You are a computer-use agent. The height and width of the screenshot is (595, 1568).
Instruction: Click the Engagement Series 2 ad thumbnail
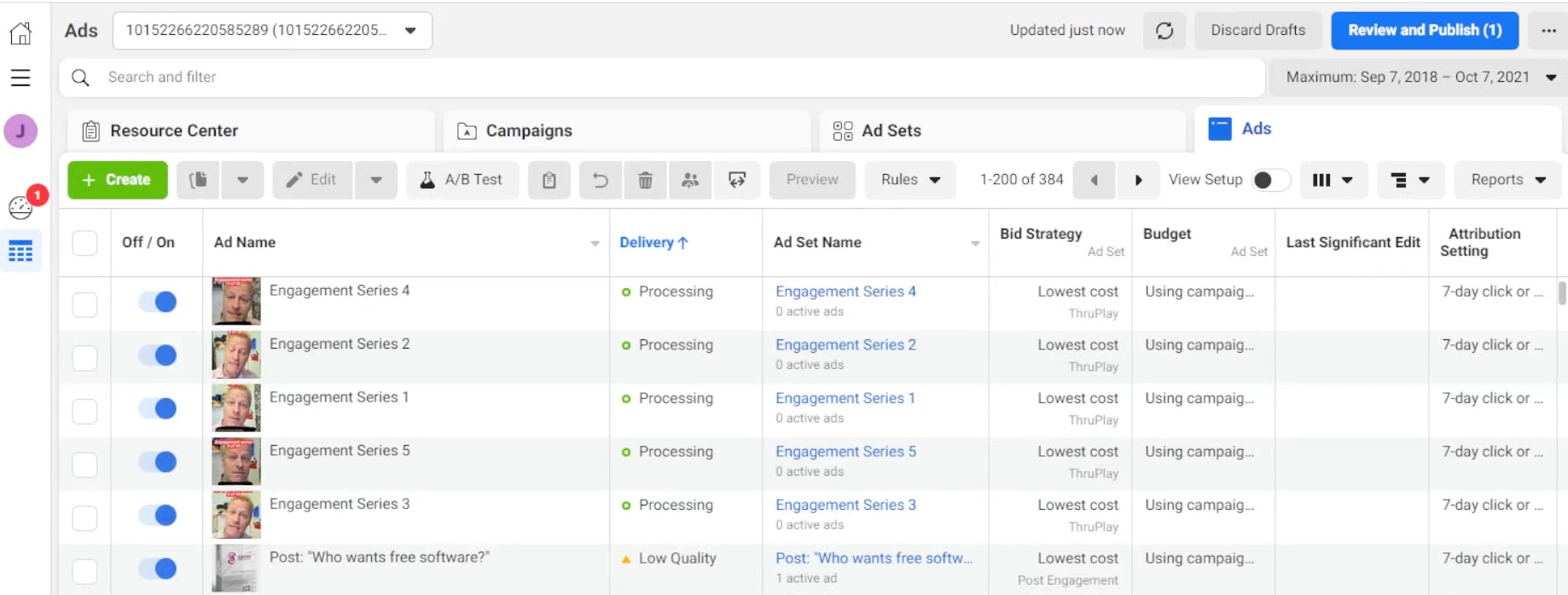point(236,355)
